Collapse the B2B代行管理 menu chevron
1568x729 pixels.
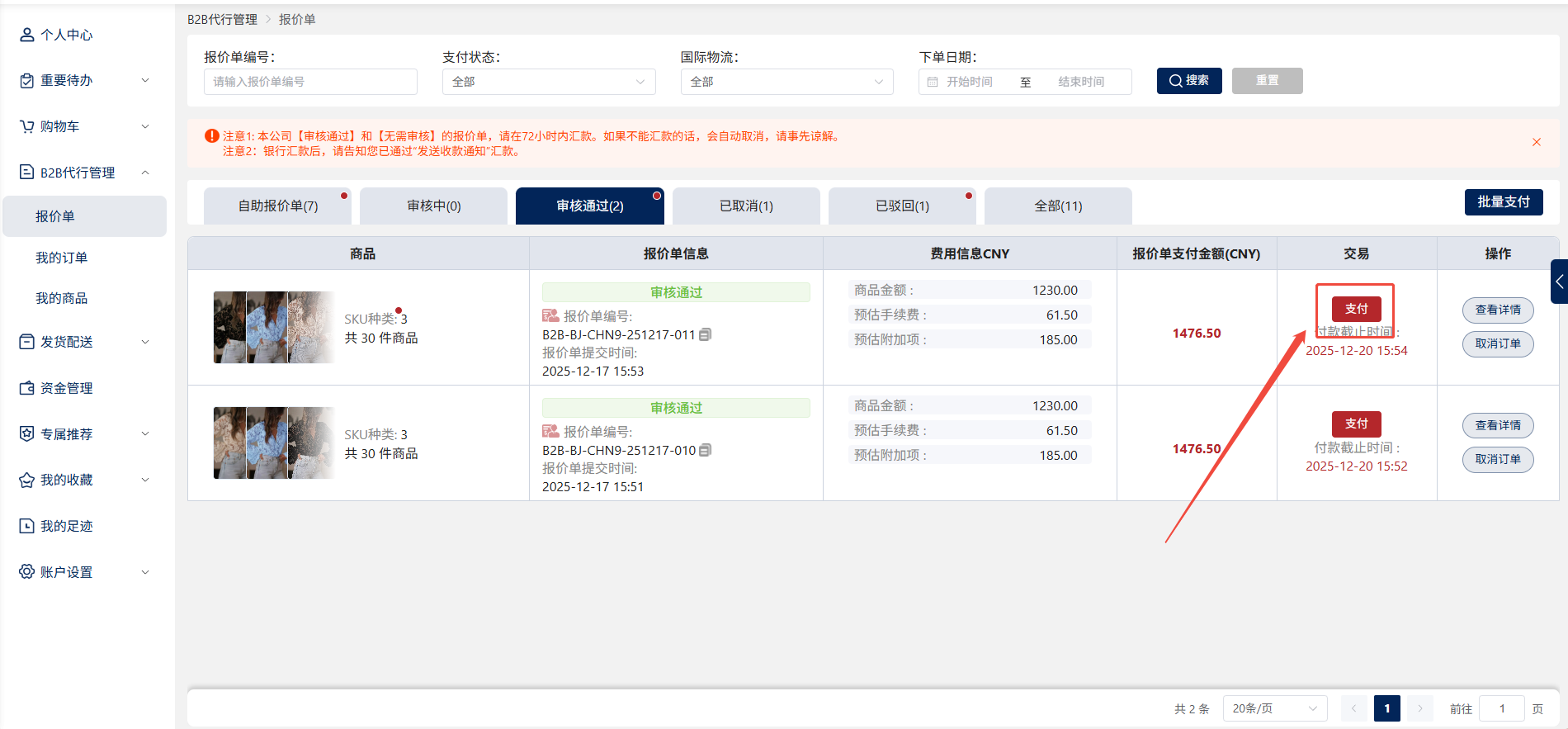coord(145,172)
